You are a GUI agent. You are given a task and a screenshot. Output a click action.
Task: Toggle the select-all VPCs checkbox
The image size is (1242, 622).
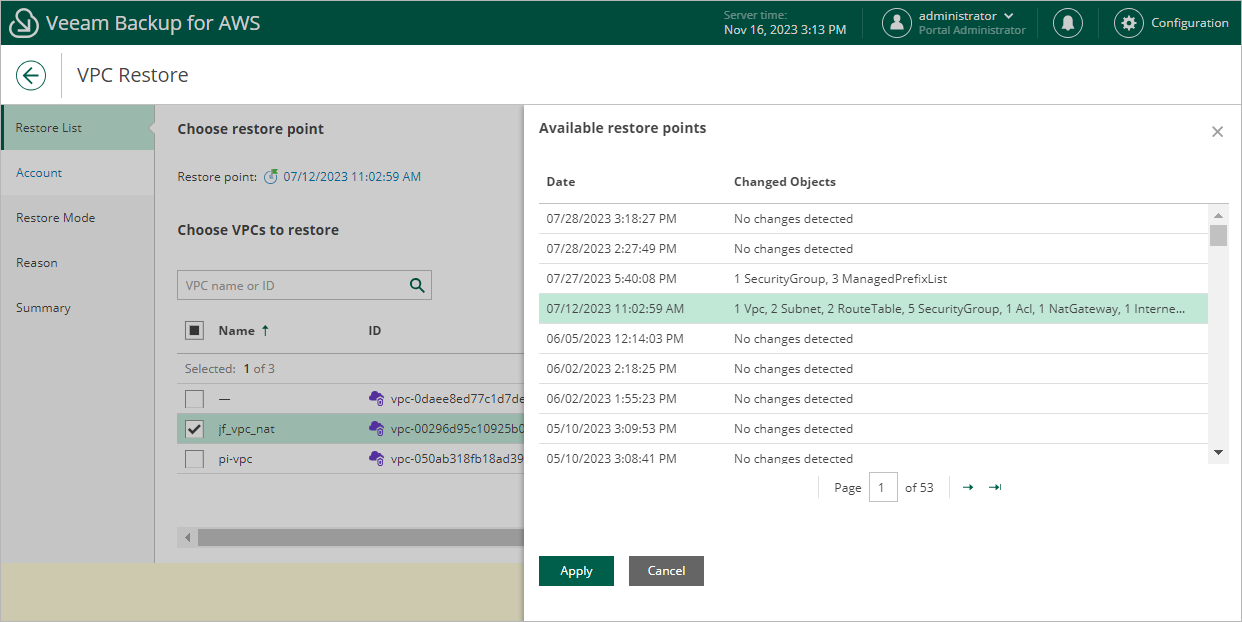(x=195, y=330)
